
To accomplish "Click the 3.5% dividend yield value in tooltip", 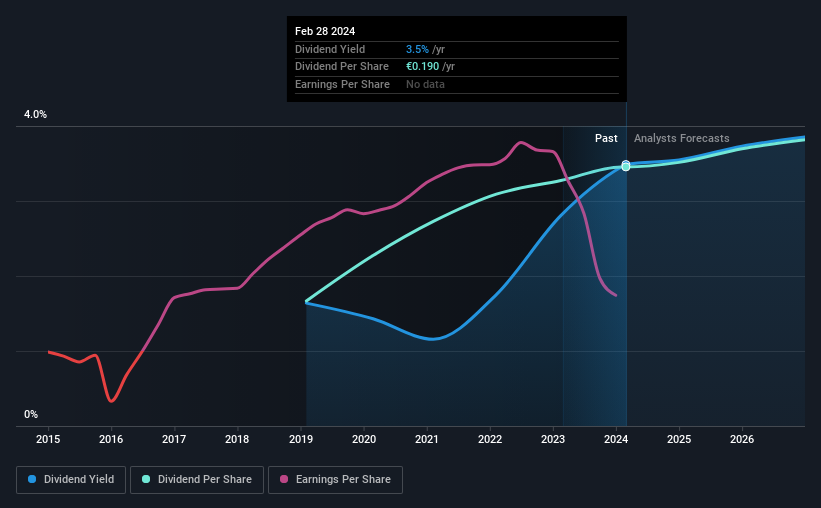I will [417, 49].
